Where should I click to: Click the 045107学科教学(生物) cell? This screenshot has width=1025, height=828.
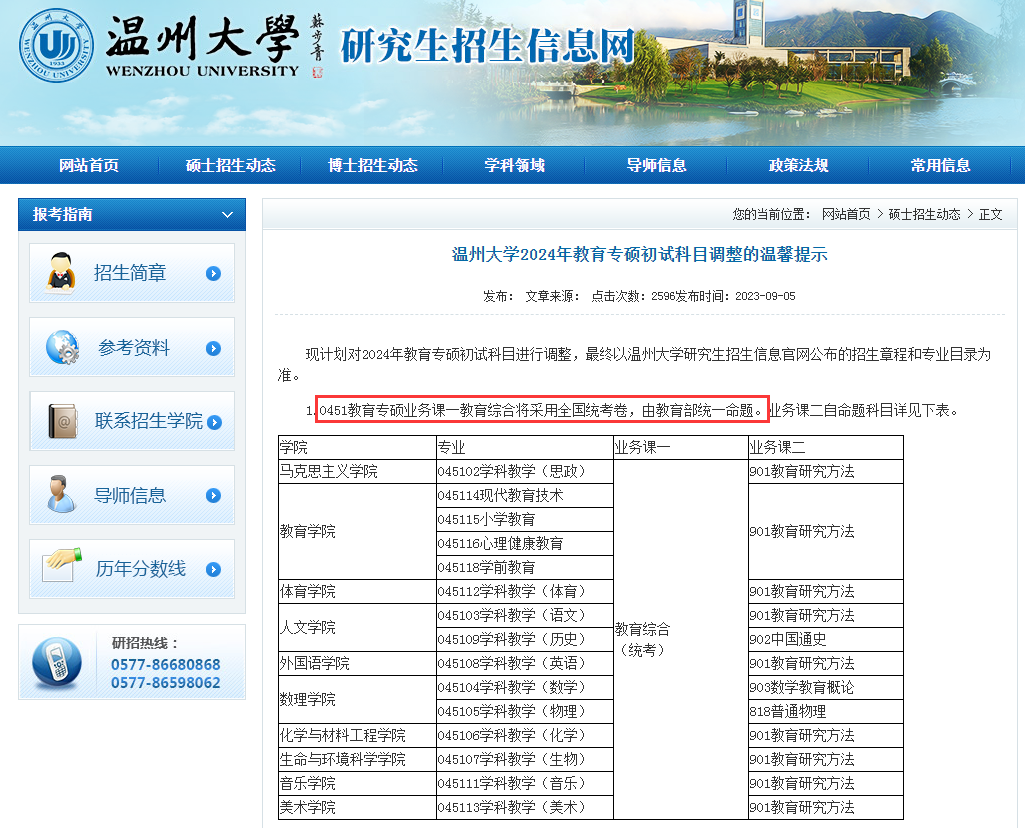point(525,759)
